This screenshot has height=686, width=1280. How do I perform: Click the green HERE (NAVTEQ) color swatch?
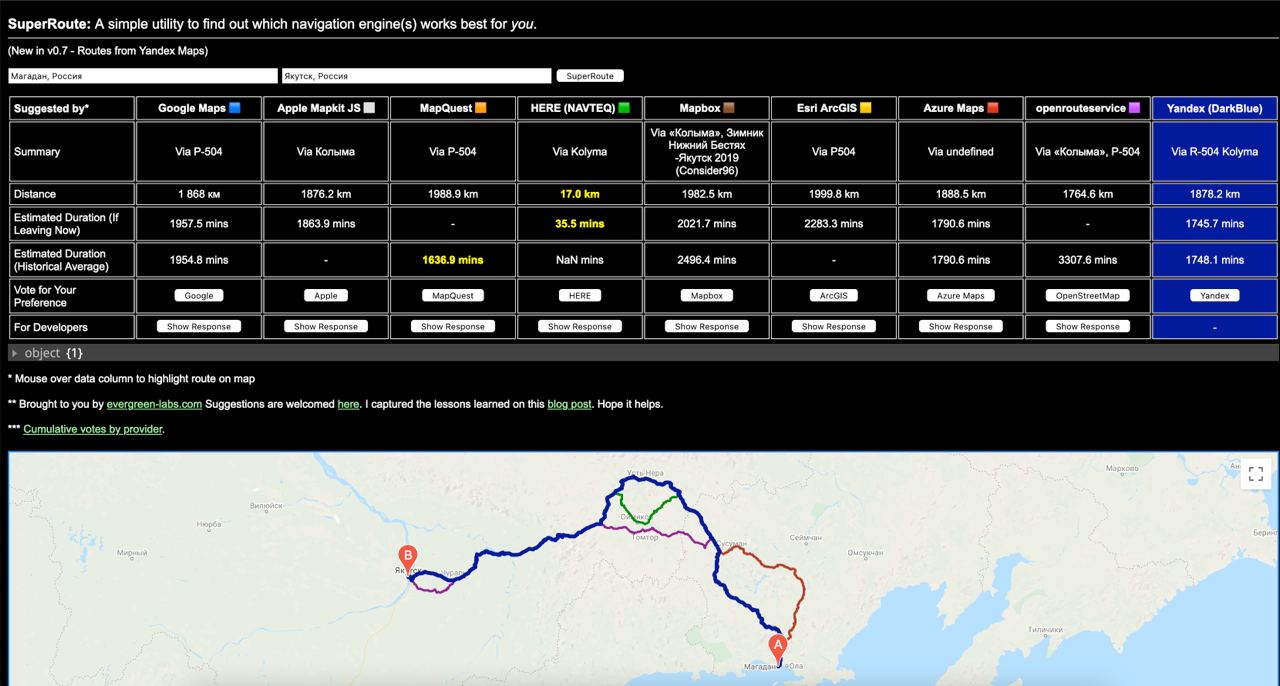point(624,108)
